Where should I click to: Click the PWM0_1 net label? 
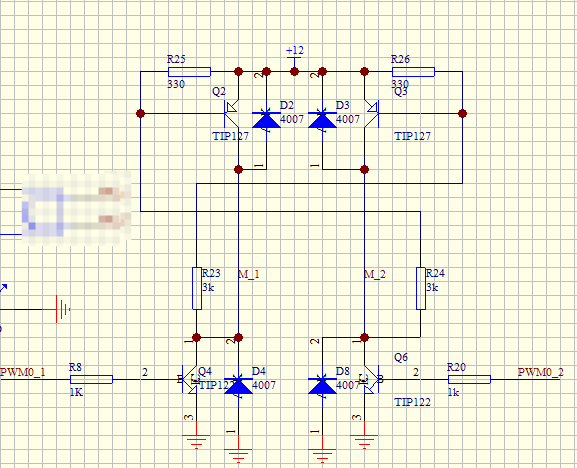23,372
